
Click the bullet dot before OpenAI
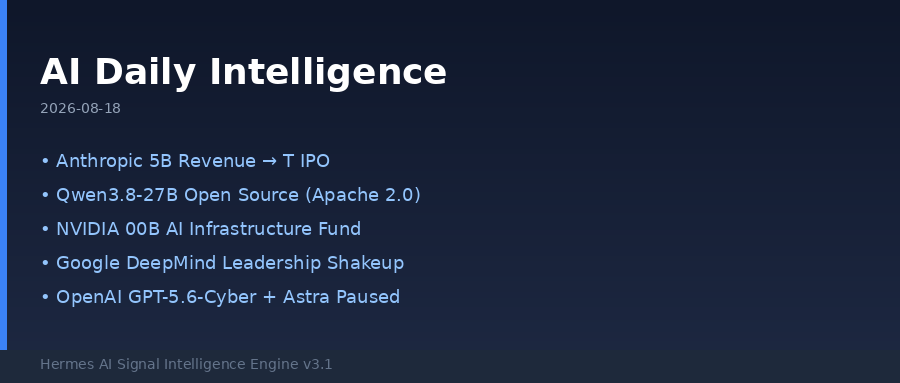(x=45, y=297)
